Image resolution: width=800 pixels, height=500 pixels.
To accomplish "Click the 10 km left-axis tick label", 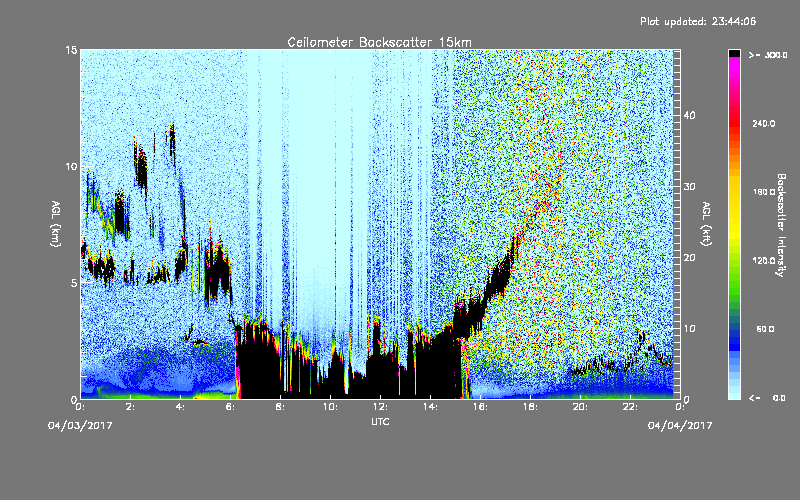I will [71, 166].
